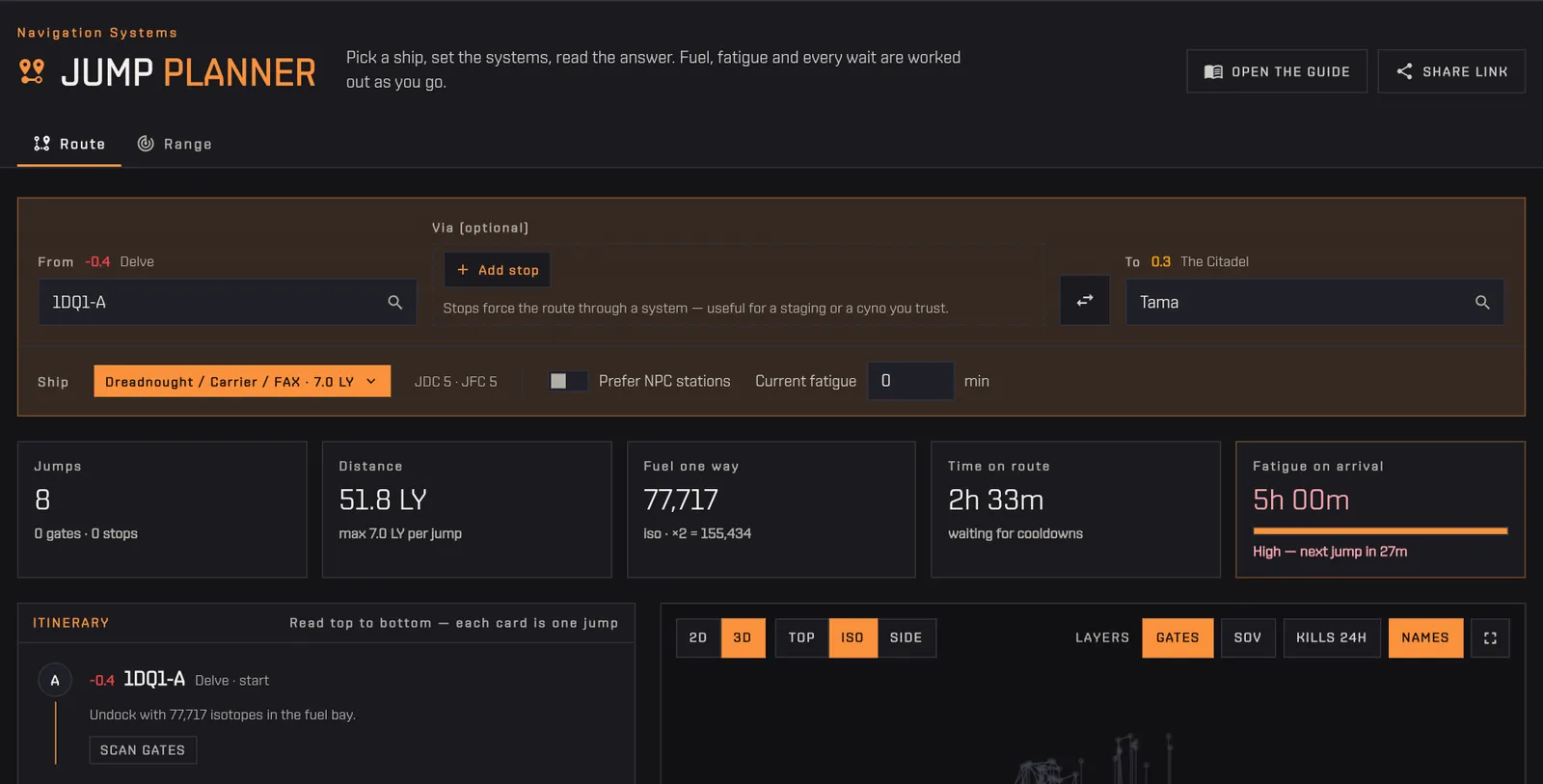Click the Route tab path icon

tap(41, 144)
